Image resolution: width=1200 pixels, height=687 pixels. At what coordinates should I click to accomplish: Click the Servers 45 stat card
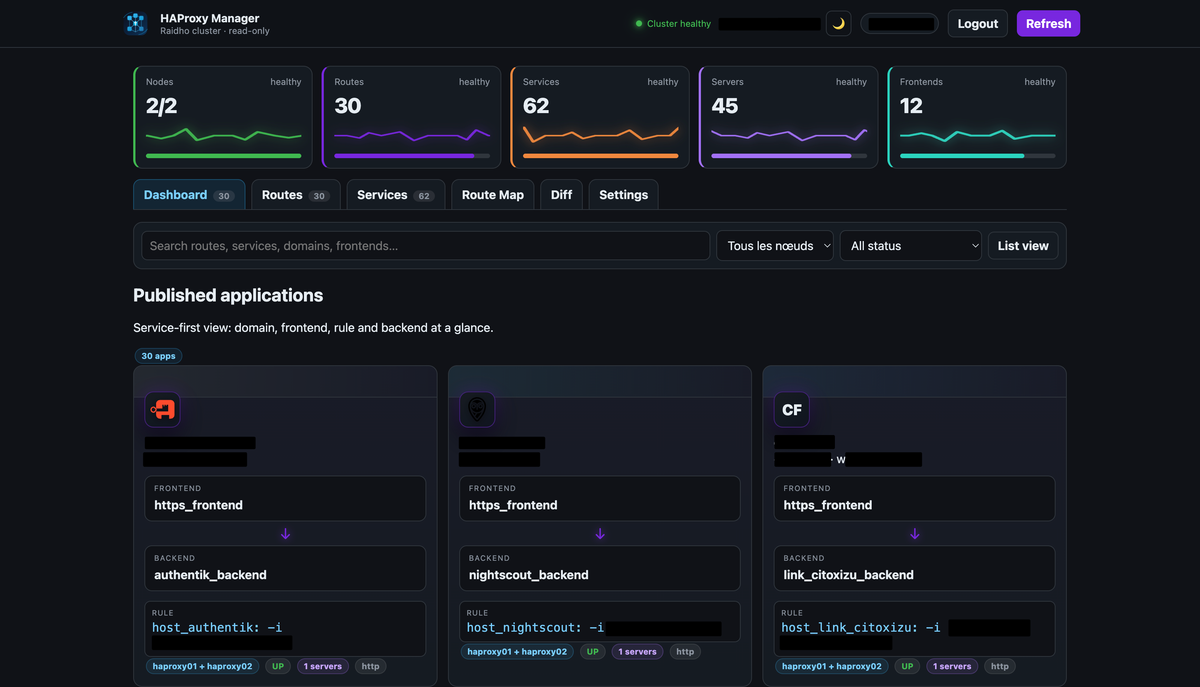click(788, 117)
